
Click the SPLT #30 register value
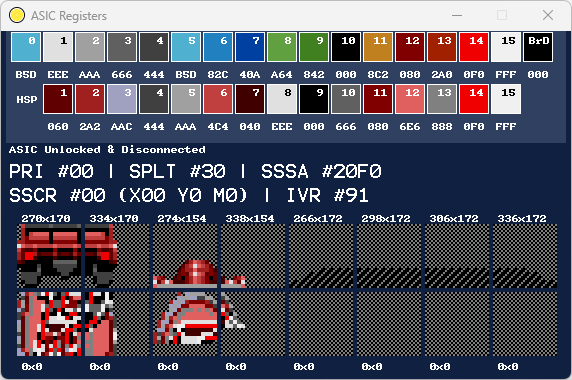177,171
